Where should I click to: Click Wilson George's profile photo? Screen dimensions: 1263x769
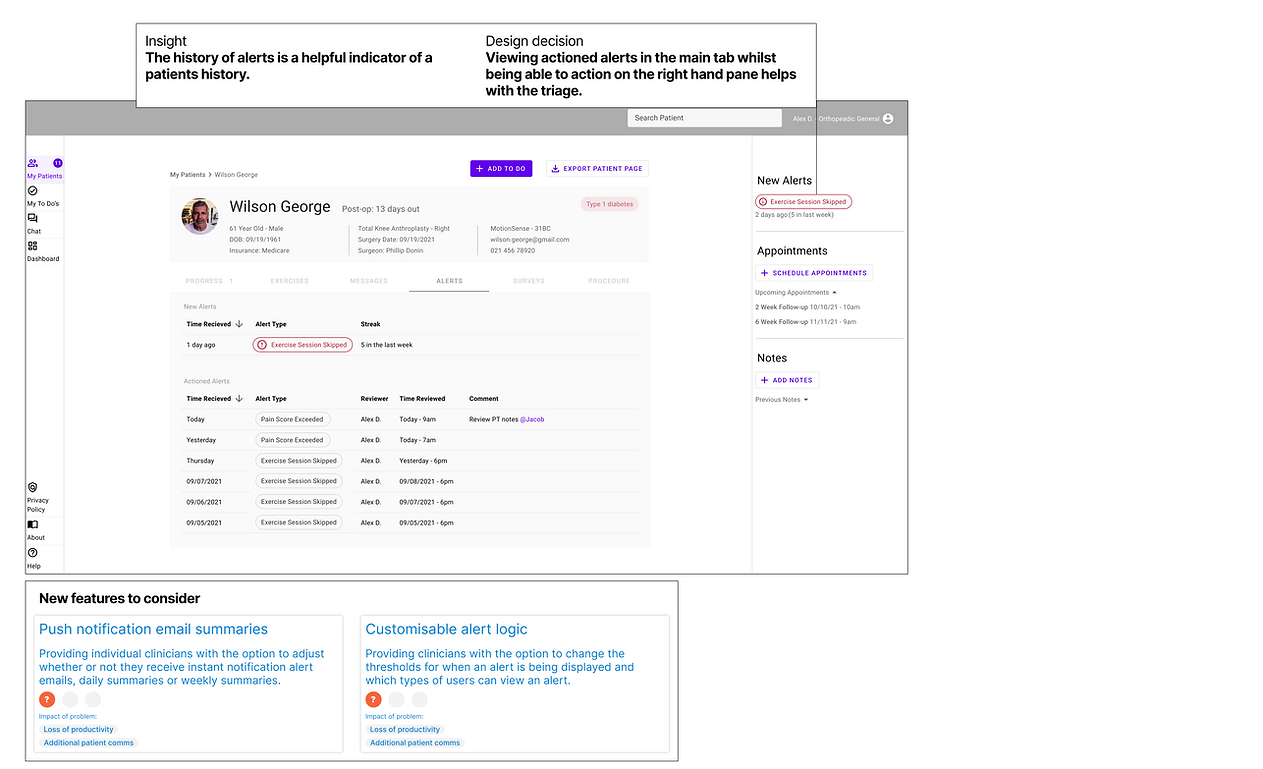tap(200, 216)
